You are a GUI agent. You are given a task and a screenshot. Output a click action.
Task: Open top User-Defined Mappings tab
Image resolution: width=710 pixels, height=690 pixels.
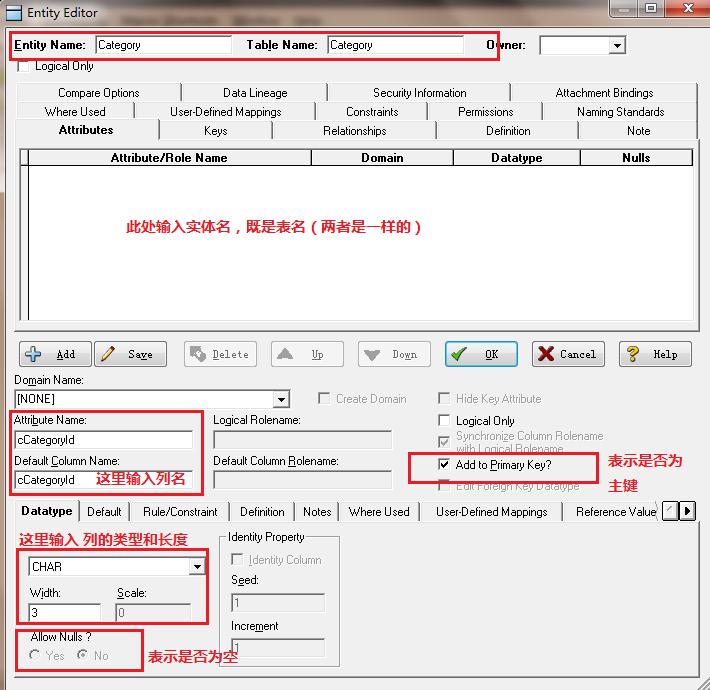[x=225, y=112]
